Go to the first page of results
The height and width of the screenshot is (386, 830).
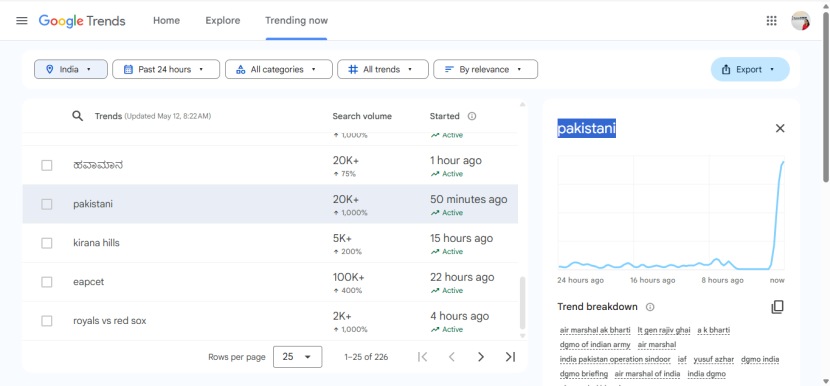pos(422,357)
